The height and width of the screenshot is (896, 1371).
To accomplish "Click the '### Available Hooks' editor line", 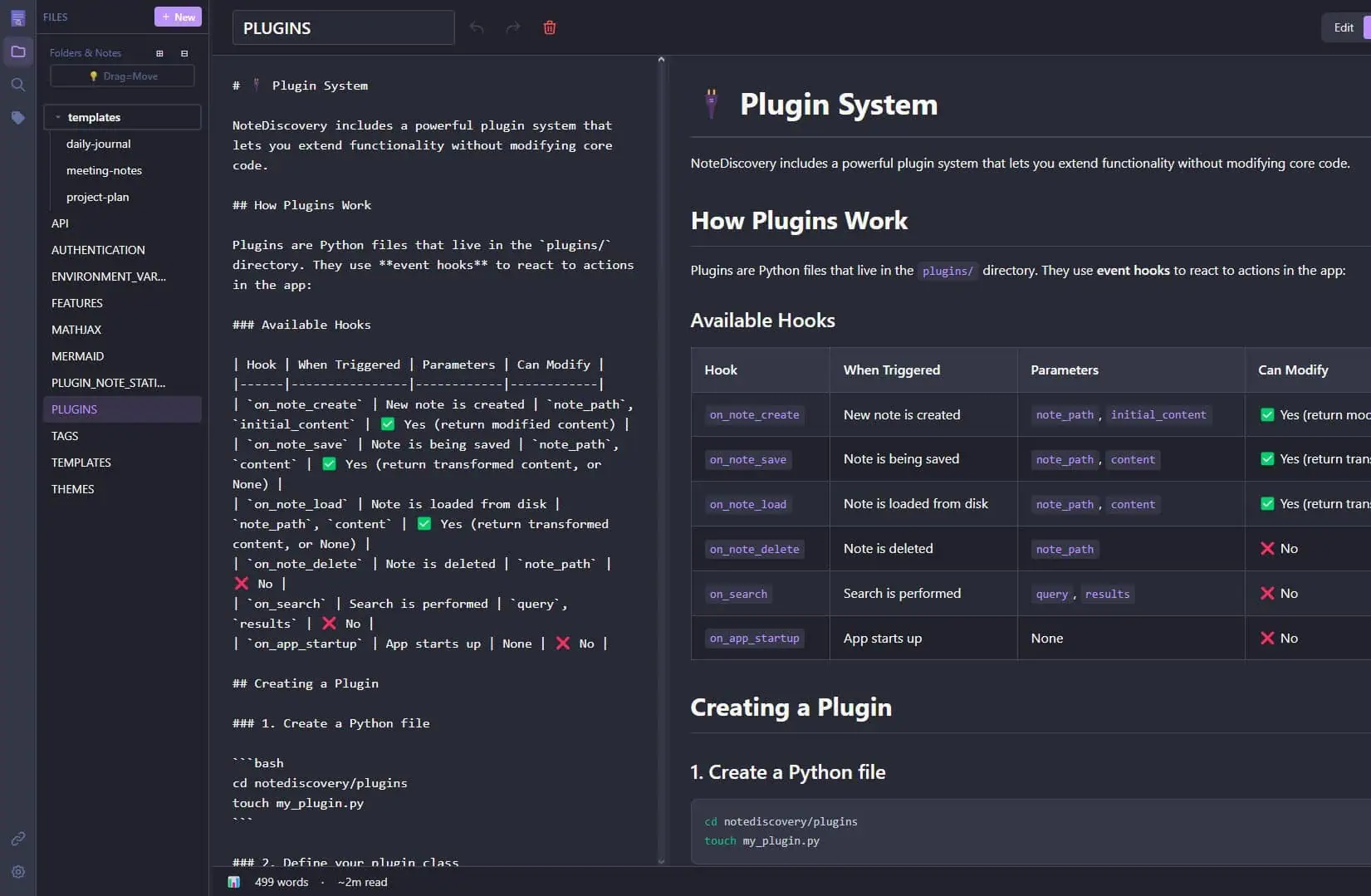I will (x=301, y=325).
